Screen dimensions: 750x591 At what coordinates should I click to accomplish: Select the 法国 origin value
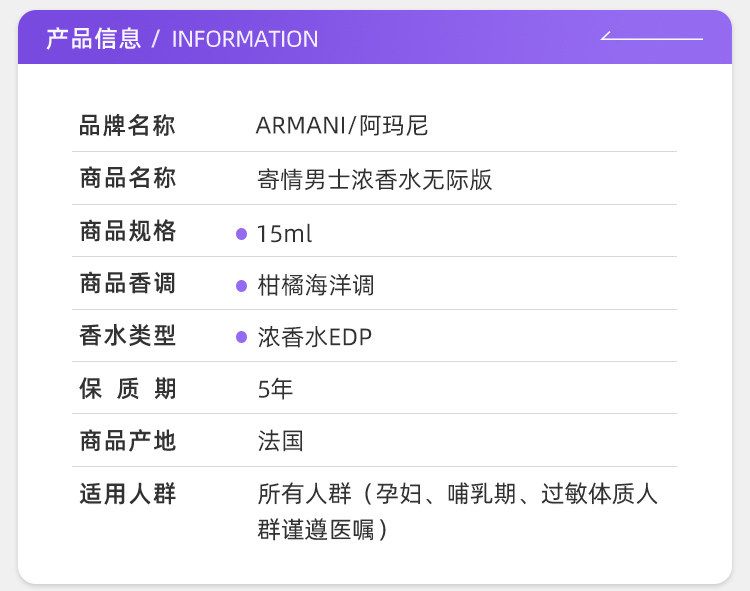pyautogui.click(x=280, y=441)
